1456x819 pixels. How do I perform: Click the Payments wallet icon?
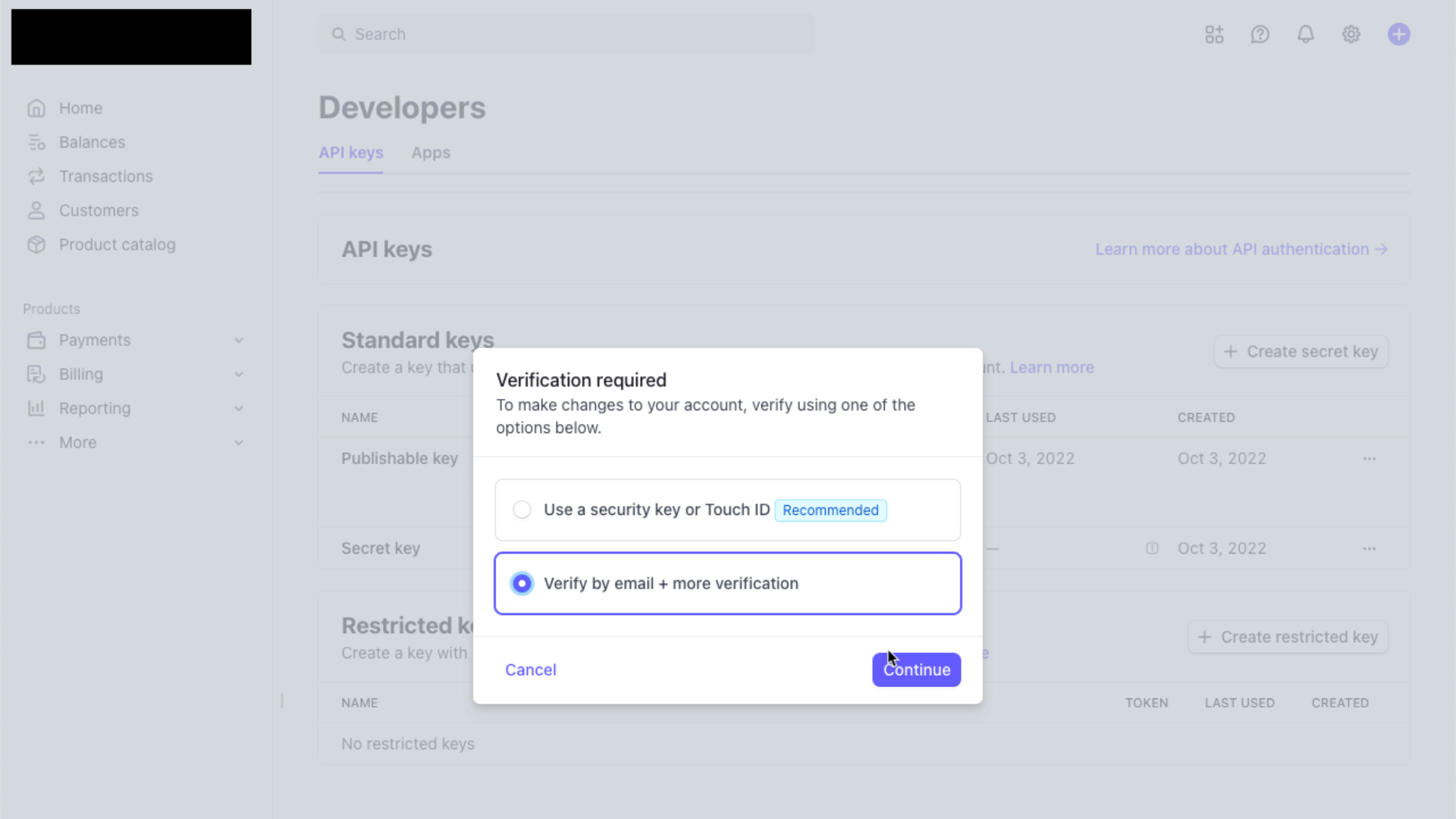click(x=36, y=340)
